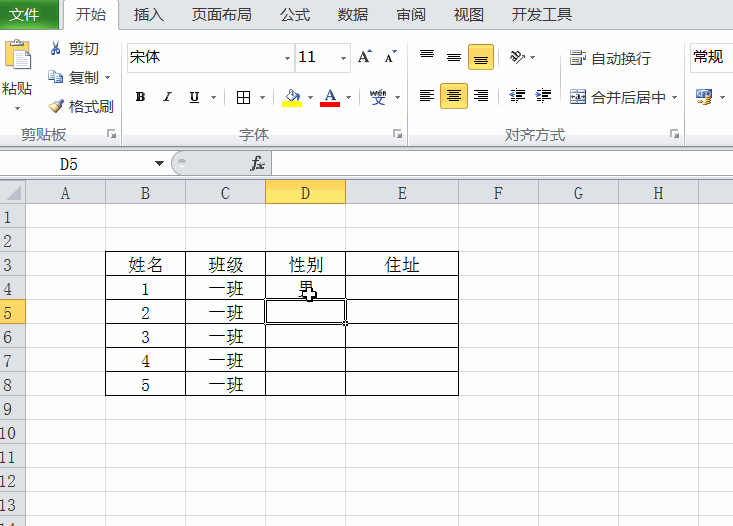Toggle italic formatting
Viewport: 733px width, 526px height.
167,97
